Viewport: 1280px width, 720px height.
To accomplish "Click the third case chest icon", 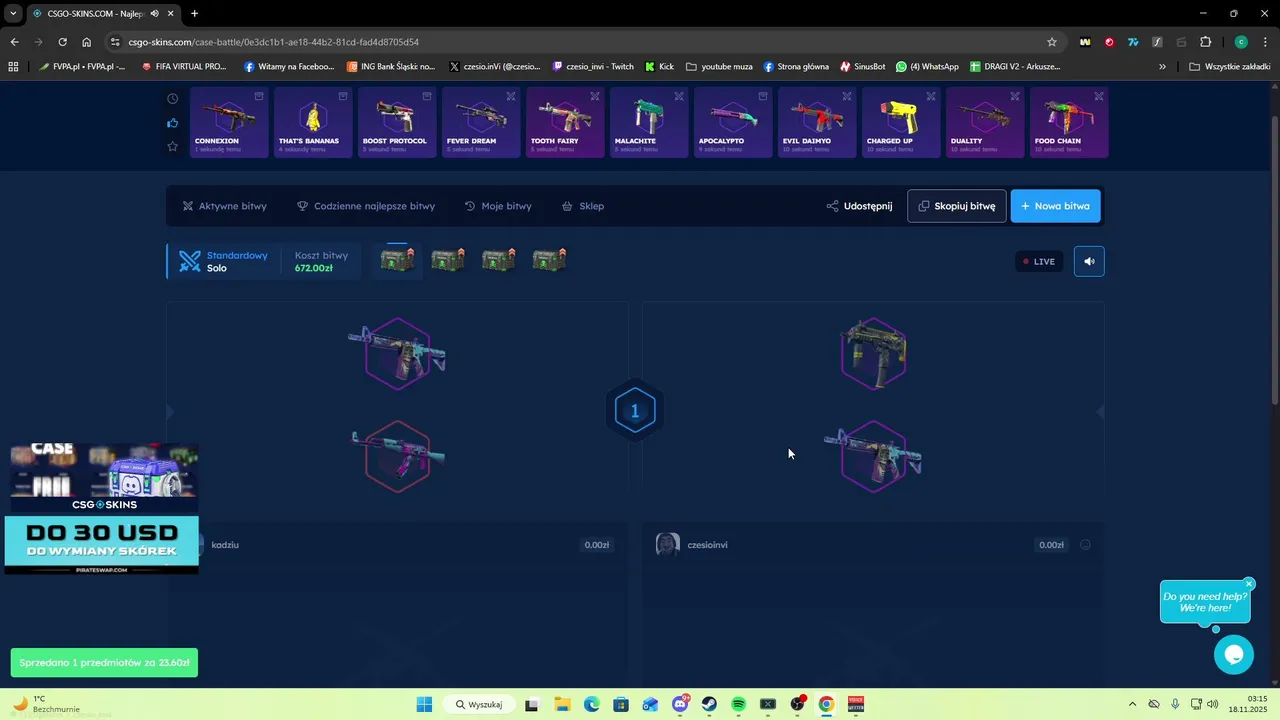I will [499, 260].
